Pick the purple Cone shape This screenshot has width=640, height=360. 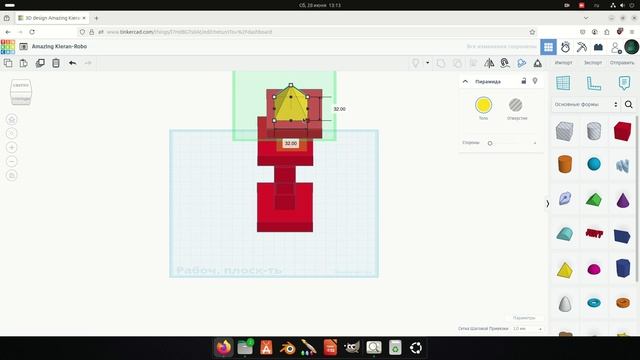(623, 200)
